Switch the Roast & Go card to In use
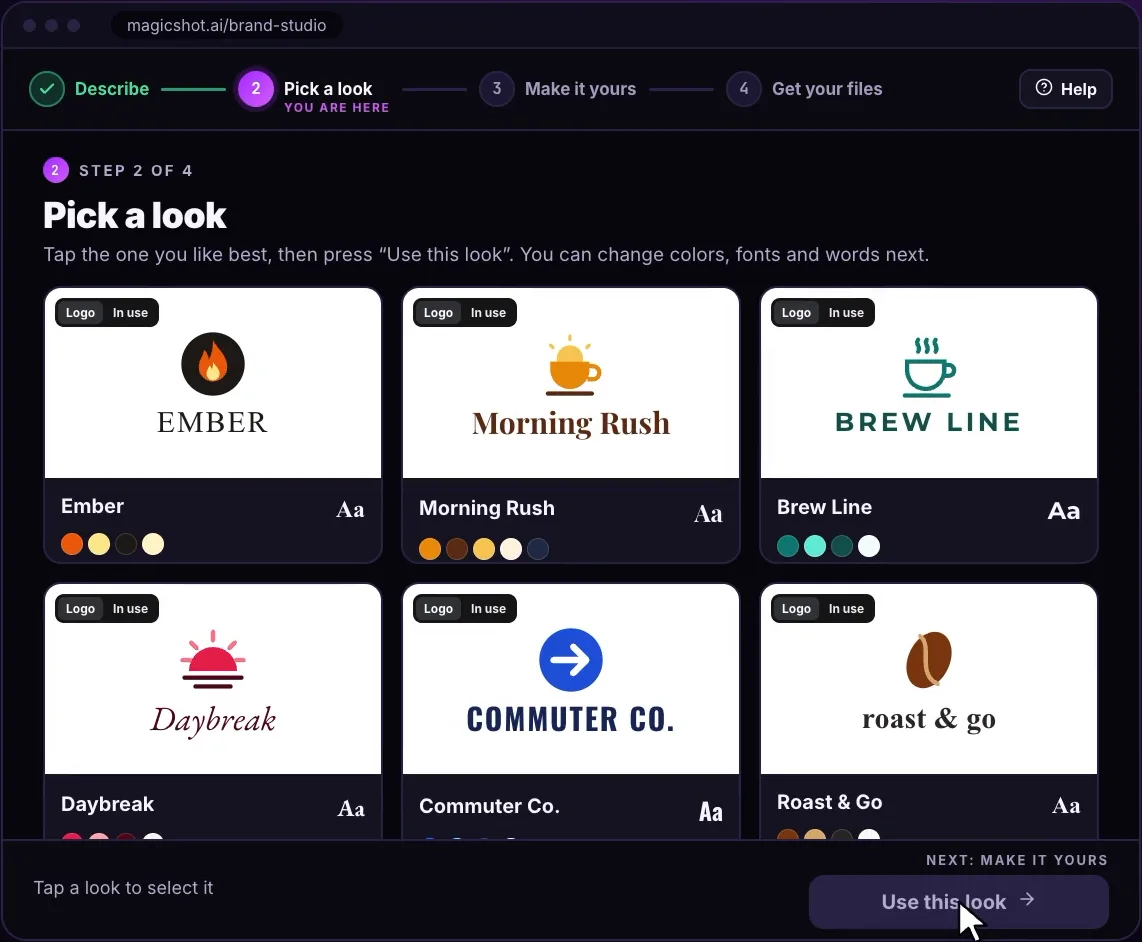 click(846, 608)
